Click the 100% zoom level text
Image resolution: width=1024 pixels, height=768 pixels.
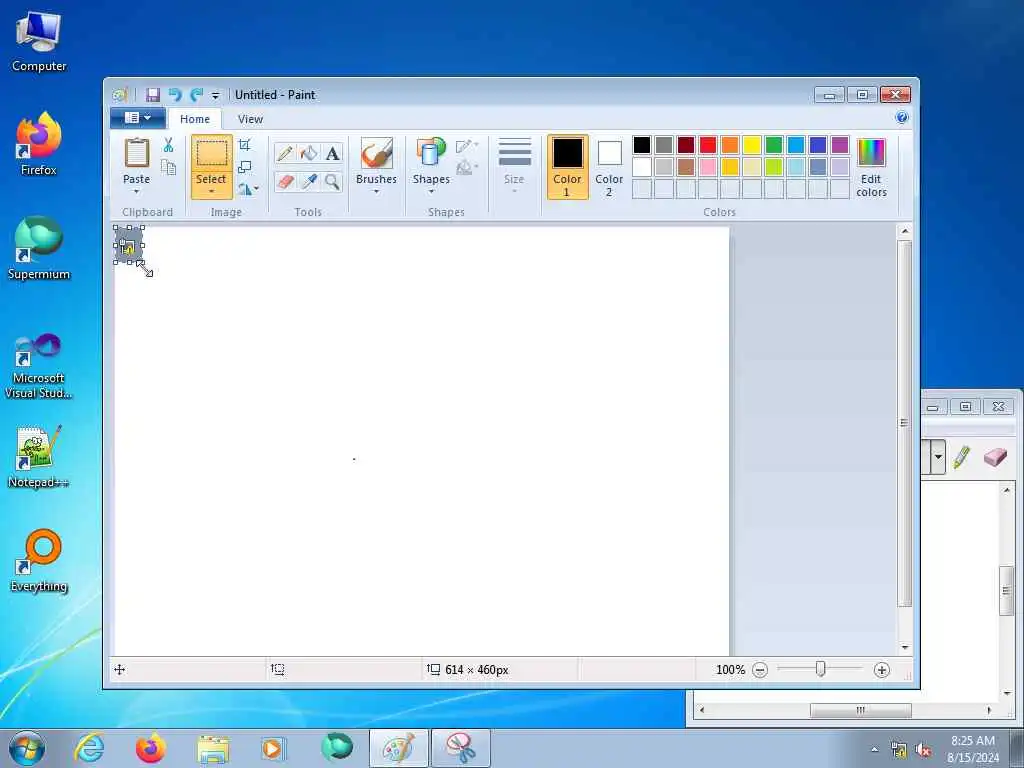[730, 670]
